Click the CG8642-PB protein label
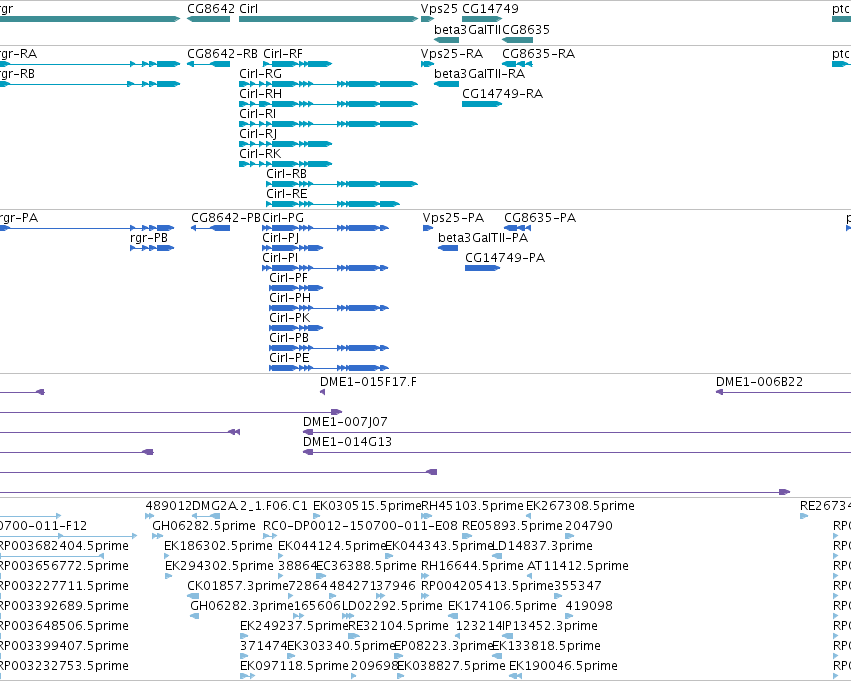 [226, 218]
